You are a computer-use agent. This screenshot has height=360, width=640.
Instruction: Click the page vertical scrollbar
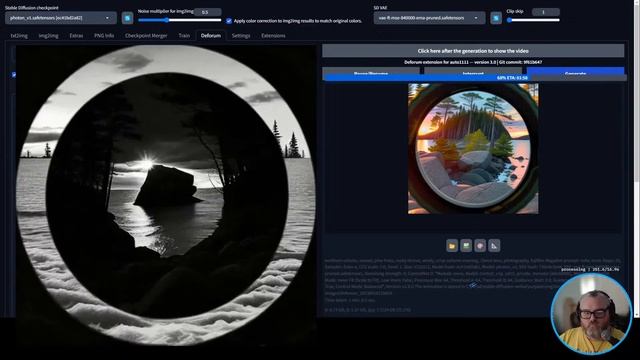click(637, 159)
